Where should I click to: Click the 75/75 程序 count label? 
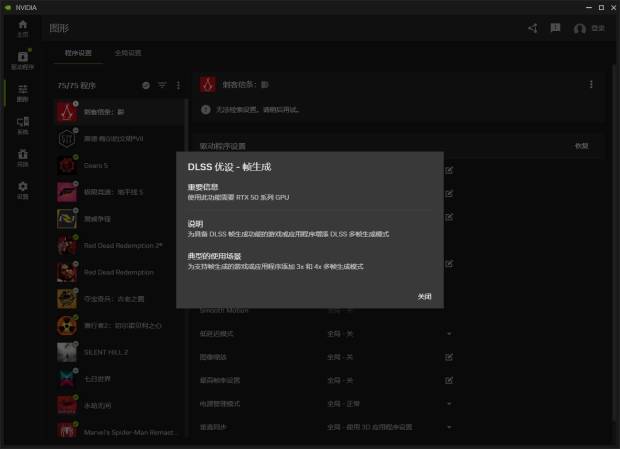tap(77, 85)
